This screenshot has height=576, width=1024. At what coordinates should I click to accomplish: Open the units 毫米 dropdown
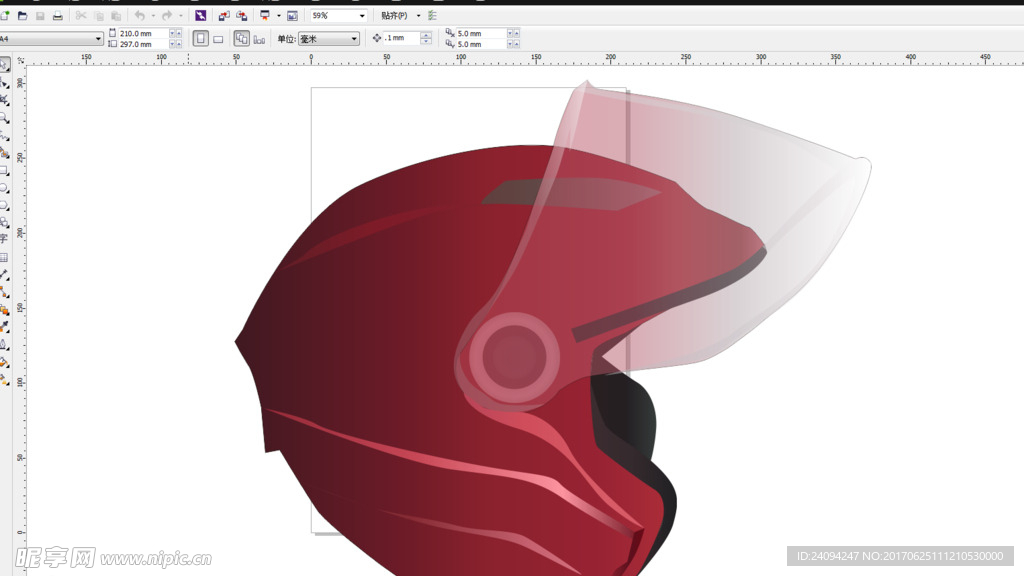tap(354, 39)
